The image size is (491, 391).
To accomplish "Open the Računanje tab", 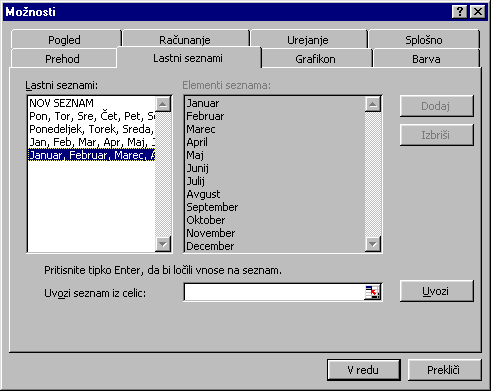I will 185,40.
